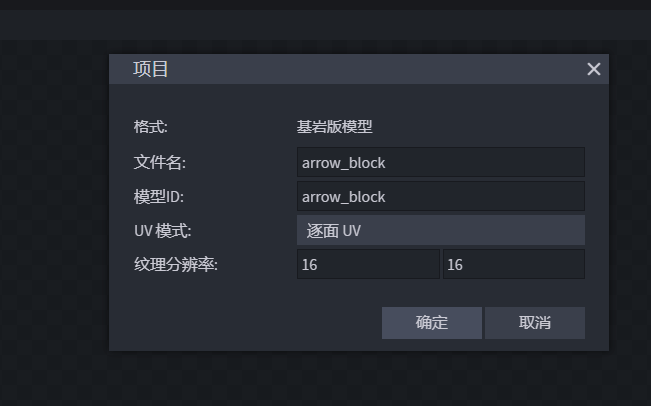This screenshot has height=406, width=651.
Task: Dismiss the dialog with 取消
Action: coord(535,323)
